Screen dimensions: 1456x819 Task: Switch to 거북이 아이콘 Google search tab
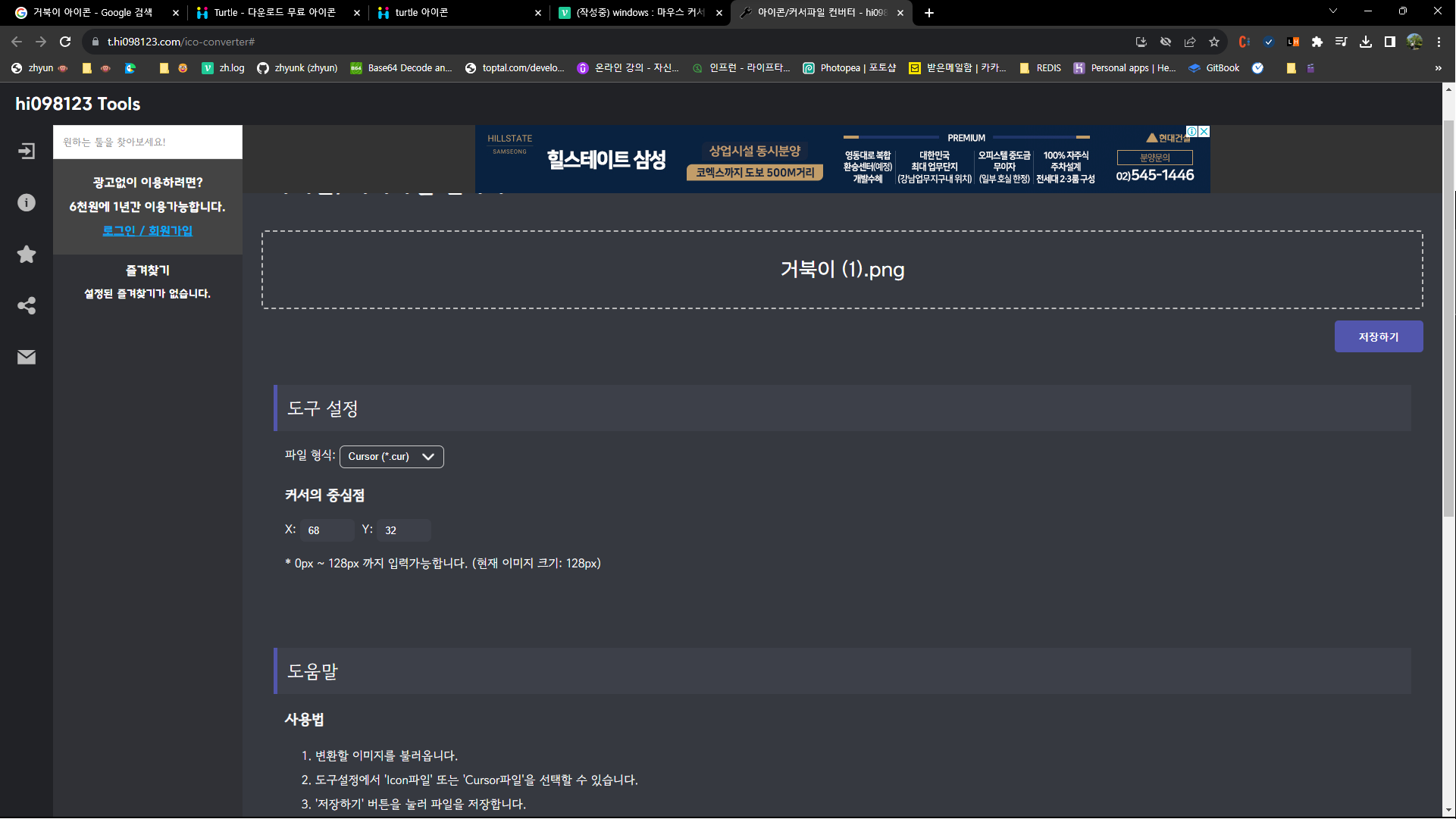(91, 13)
